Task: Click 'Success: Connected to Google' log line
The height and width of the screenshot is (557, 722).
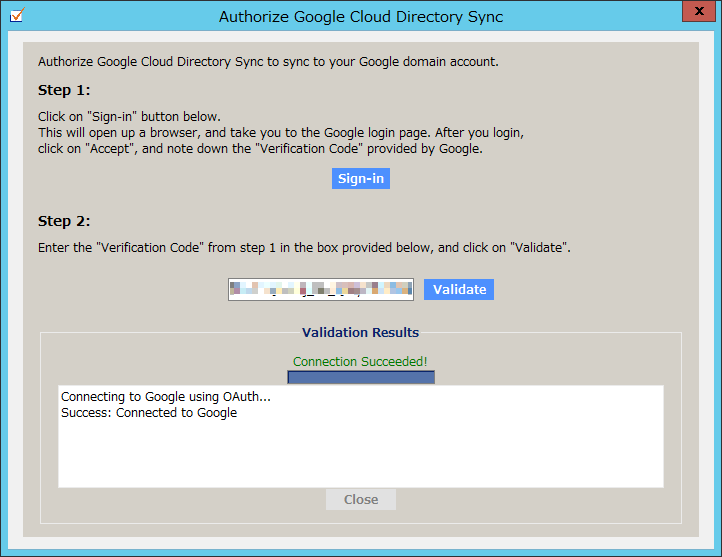Action: (149, 413)
